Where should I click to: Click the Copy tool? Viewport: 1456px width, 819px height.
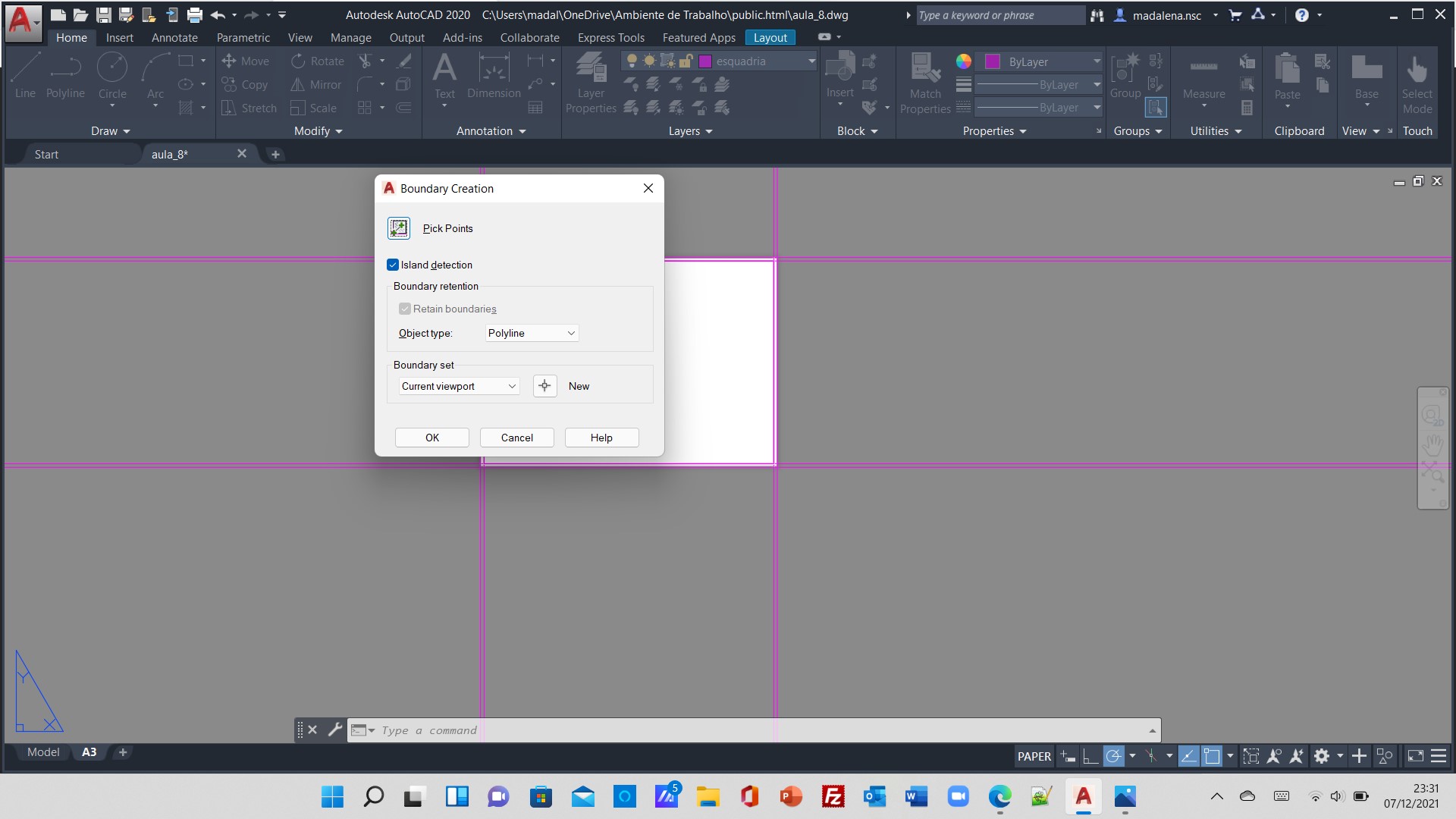point(245,84)
